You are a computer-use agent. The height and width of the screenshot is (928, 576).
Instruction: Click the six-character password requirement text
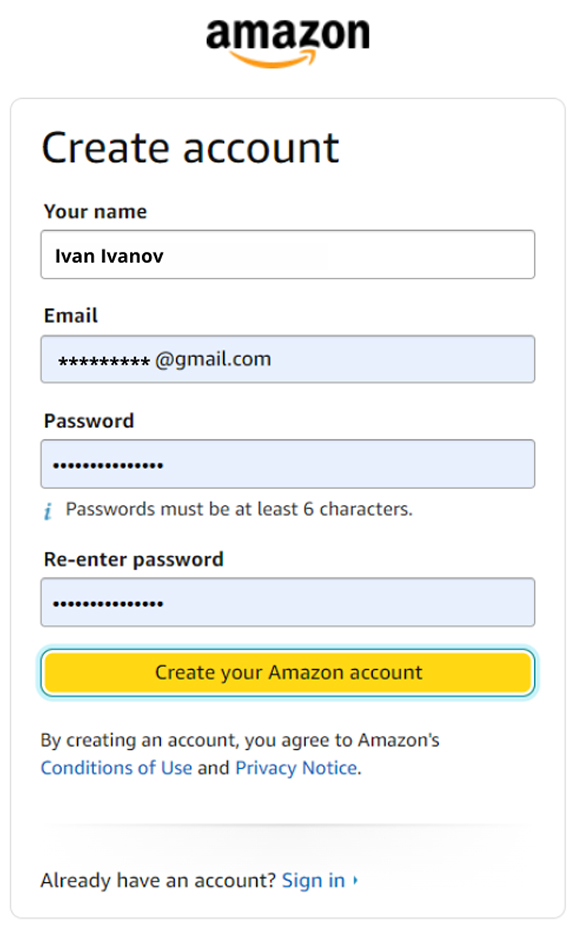[239, 509]
